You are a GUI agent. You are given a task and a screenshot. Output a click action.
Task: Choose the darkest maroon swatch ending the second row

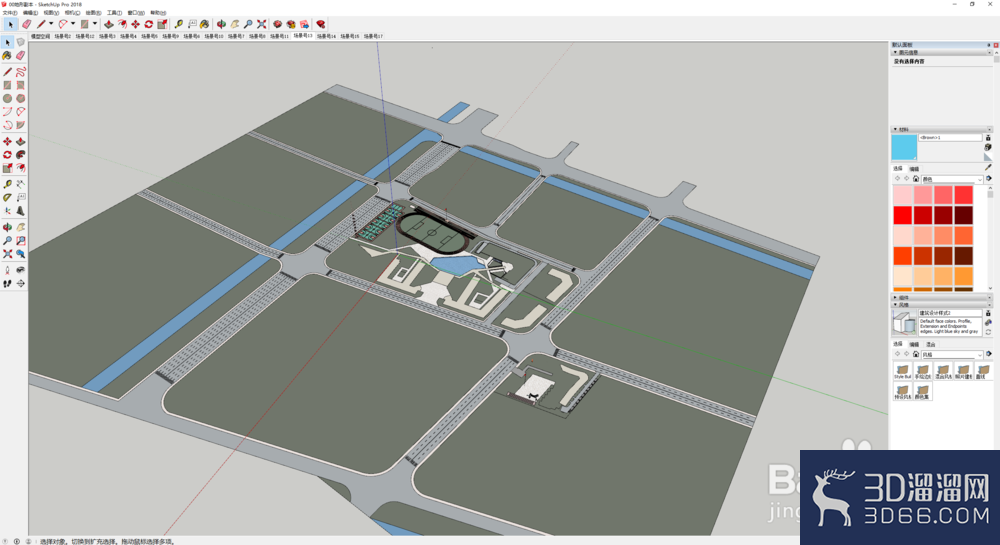pos(963,215)
